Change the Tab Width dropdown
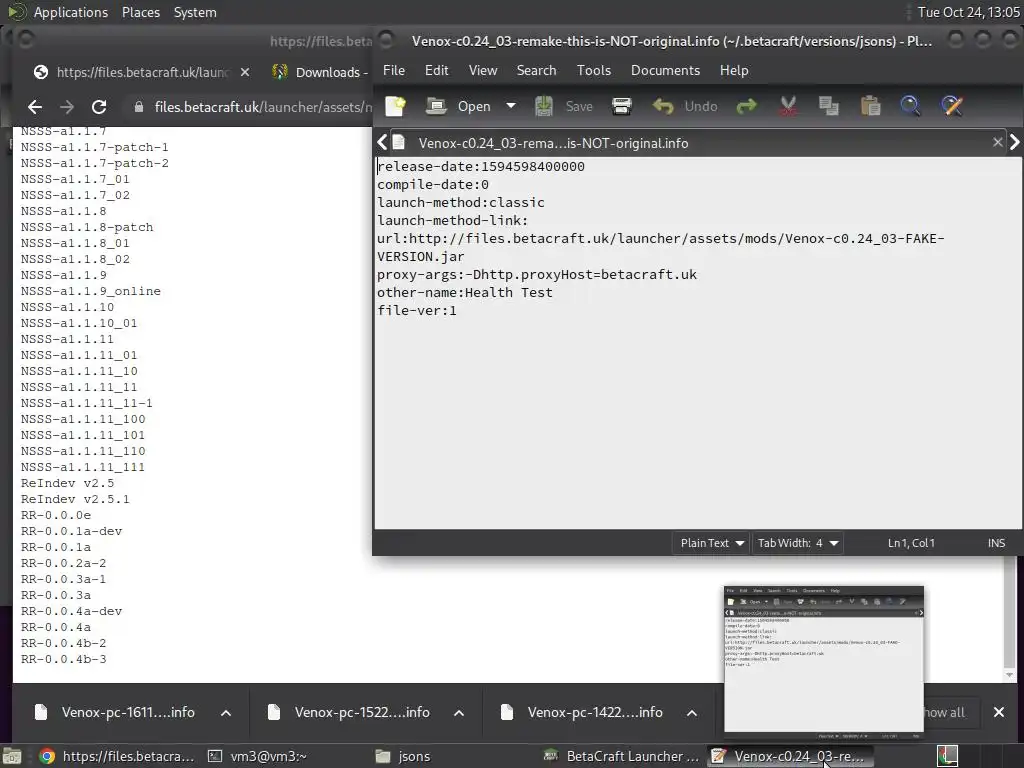The image size is (1024, 768). pyautogui.click(x=797, y=543)
